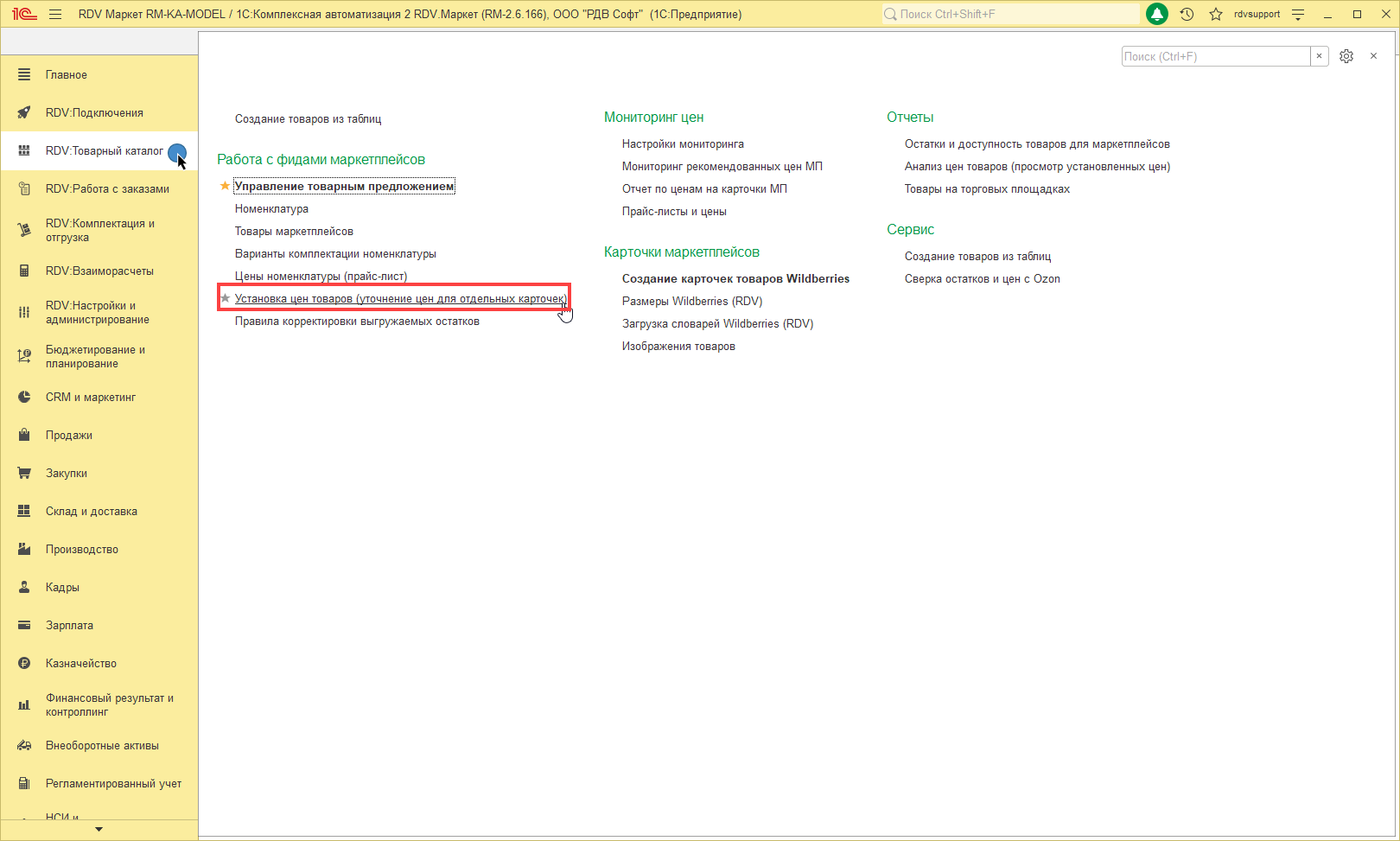Click the cart icon for RDV:Комплектация и отгрузка
Image resolution: width=1400 pixels, height=841 pixels.
(24, 230)
